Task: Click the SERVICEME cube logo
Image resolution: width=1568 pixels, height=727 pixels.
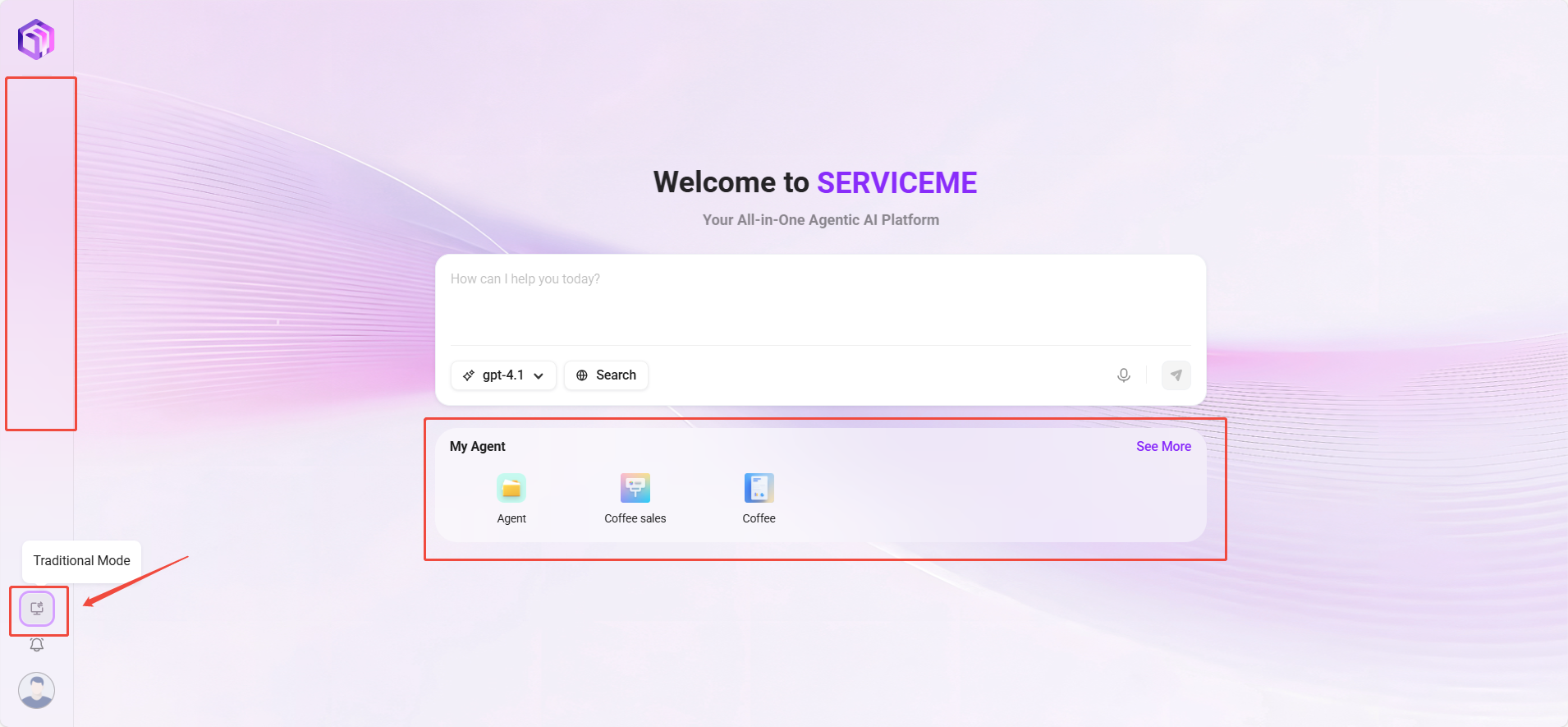Action: [x=36, y=39]
